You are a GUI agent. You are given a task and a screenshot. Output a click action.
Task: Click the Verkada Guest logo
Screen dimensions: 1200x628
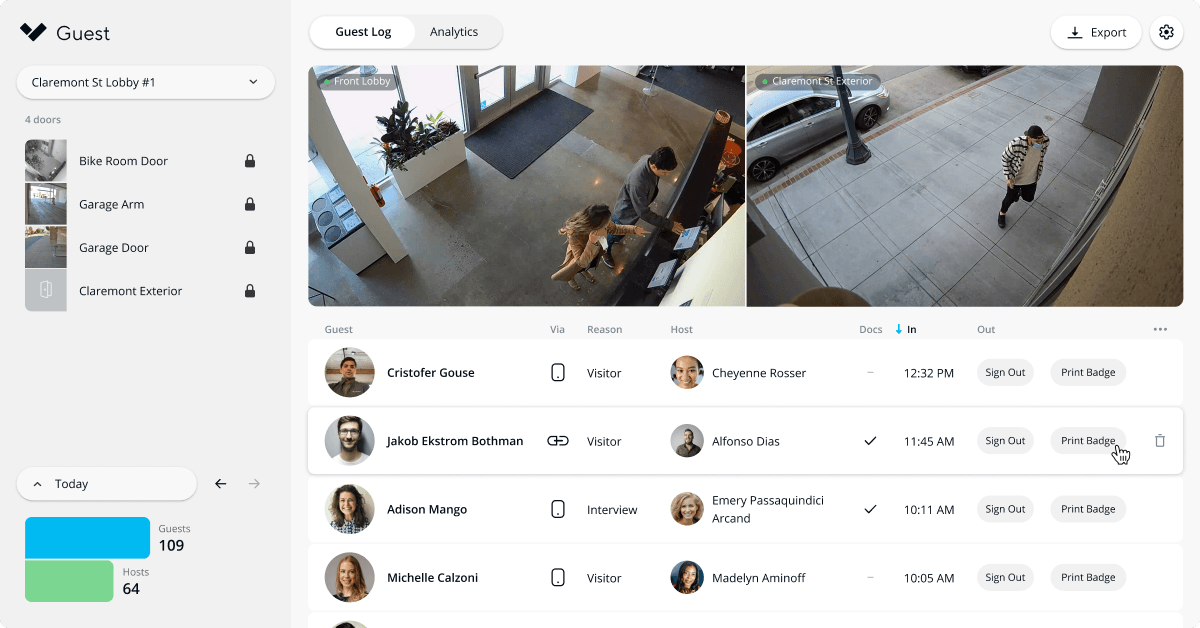[x=34, y=33]
